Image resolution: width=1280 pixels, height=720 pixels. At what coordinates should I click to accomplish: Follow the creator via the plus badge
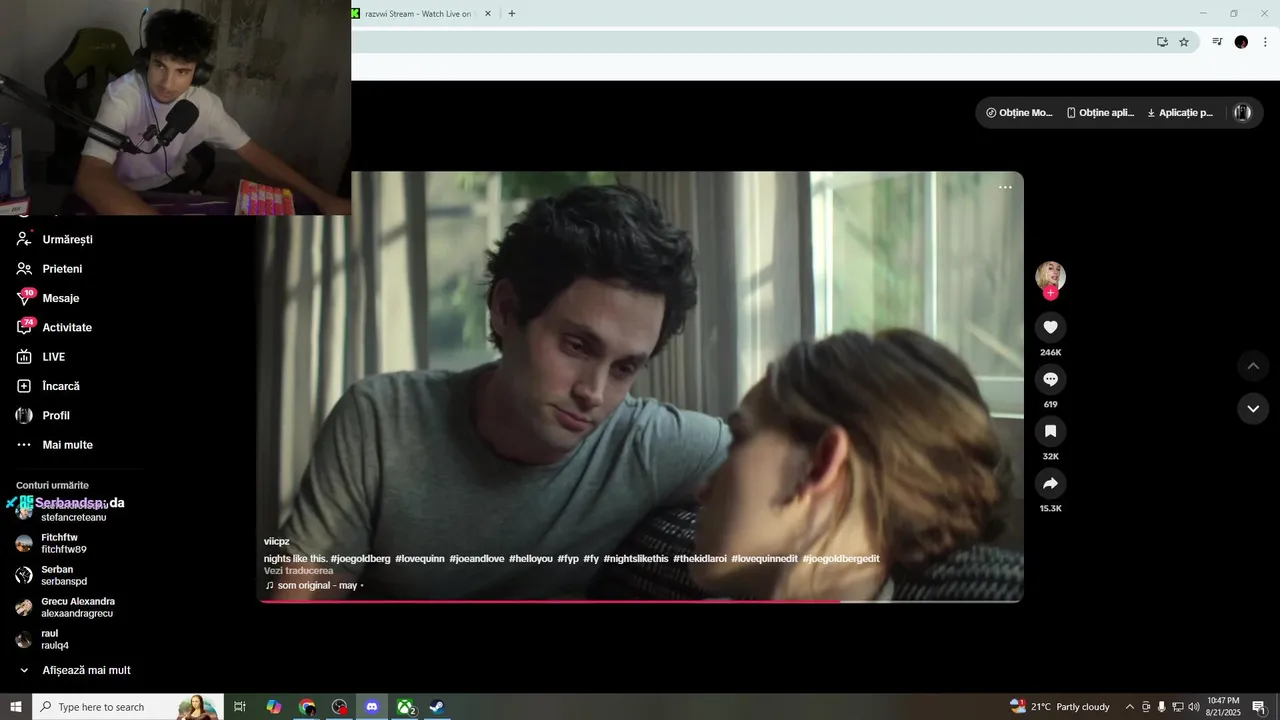(x=1050, y=293)
